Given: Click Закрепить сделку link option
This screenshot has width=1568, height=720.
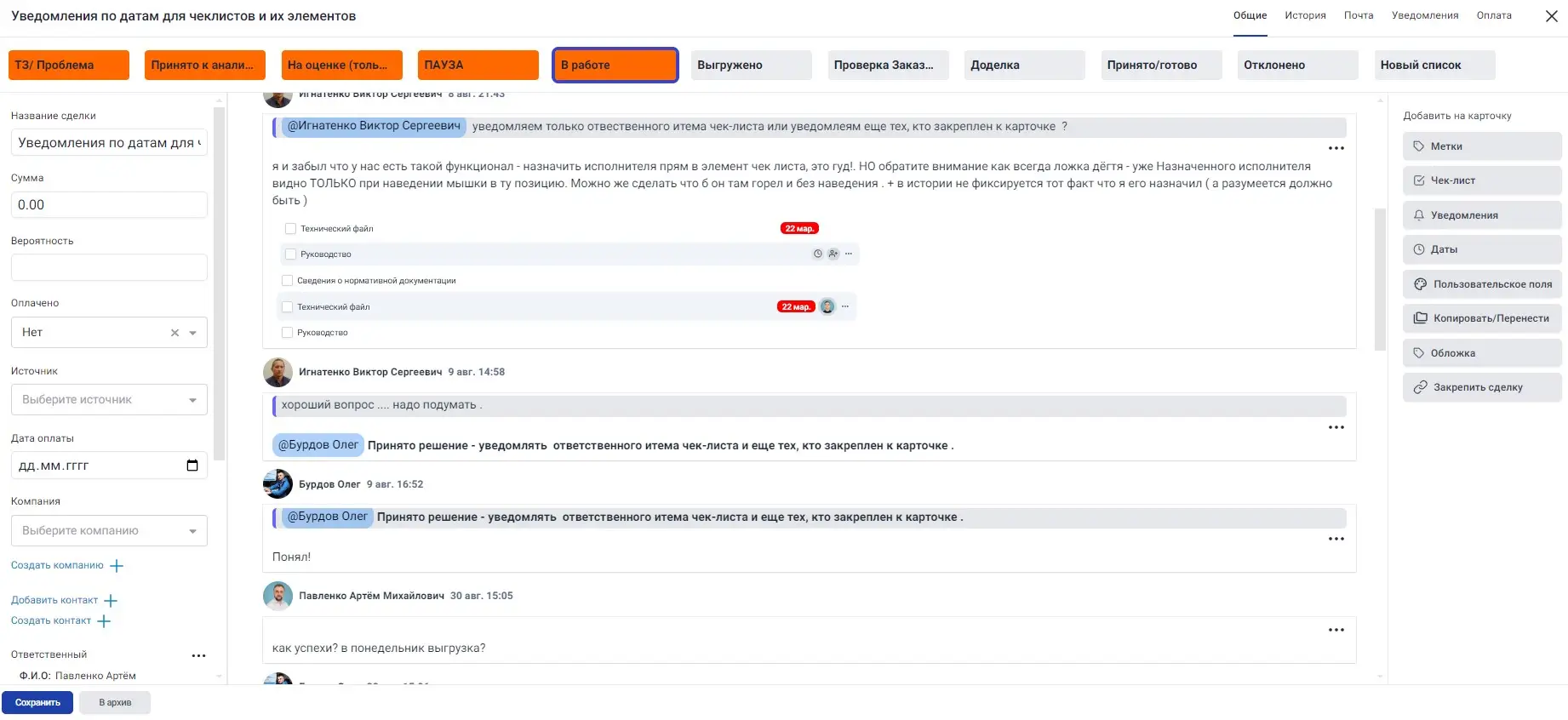Looking at the screenshot, I should (x=1481, y=387).
